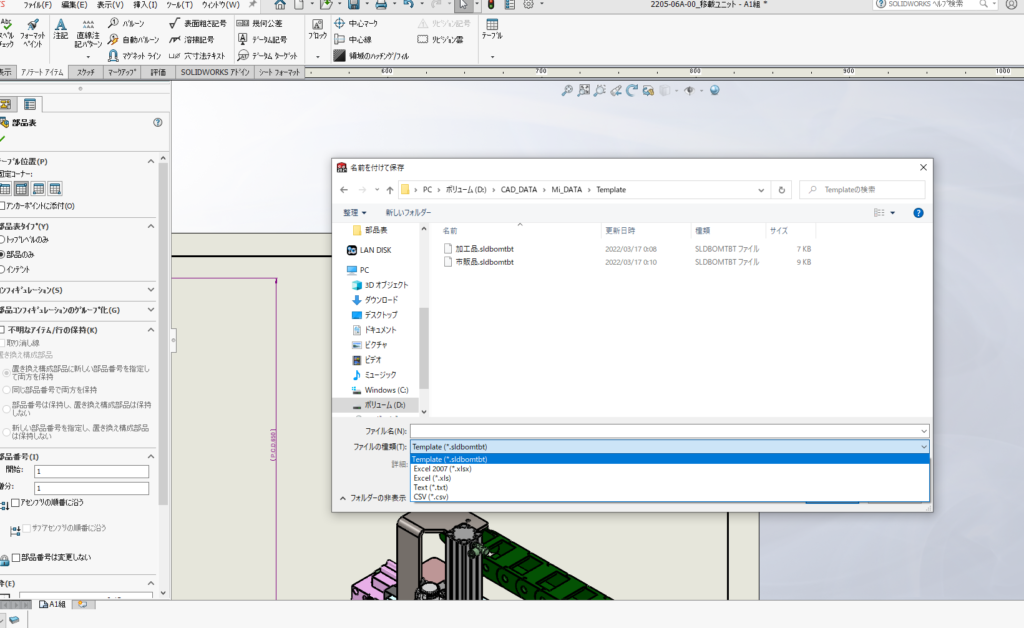The width and height of the screenshot is (1024, 628).
Task: Click the バルーン (Balloon) tool icon
Action: click(114, 22)
